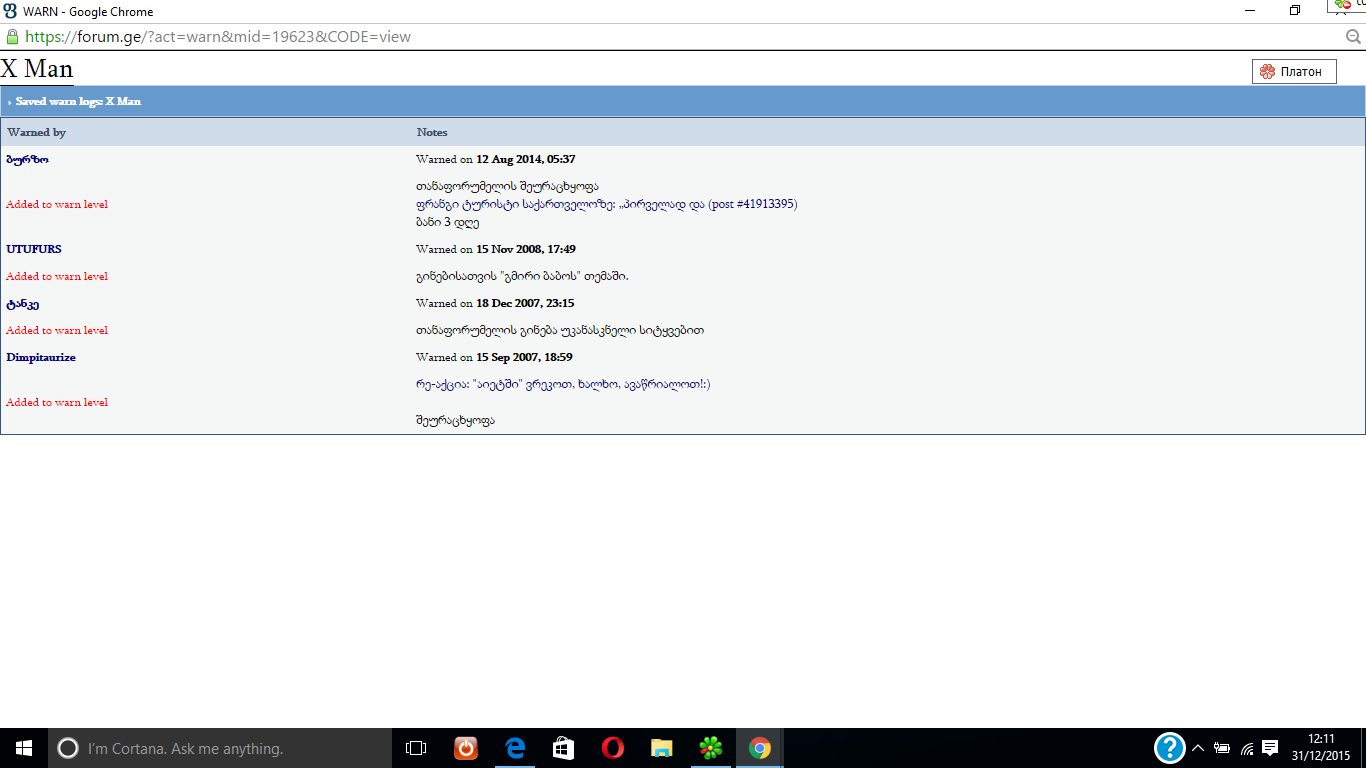1366x768 pixels.
Task: Click the Cortana search box
Action: tap(220, 748)
